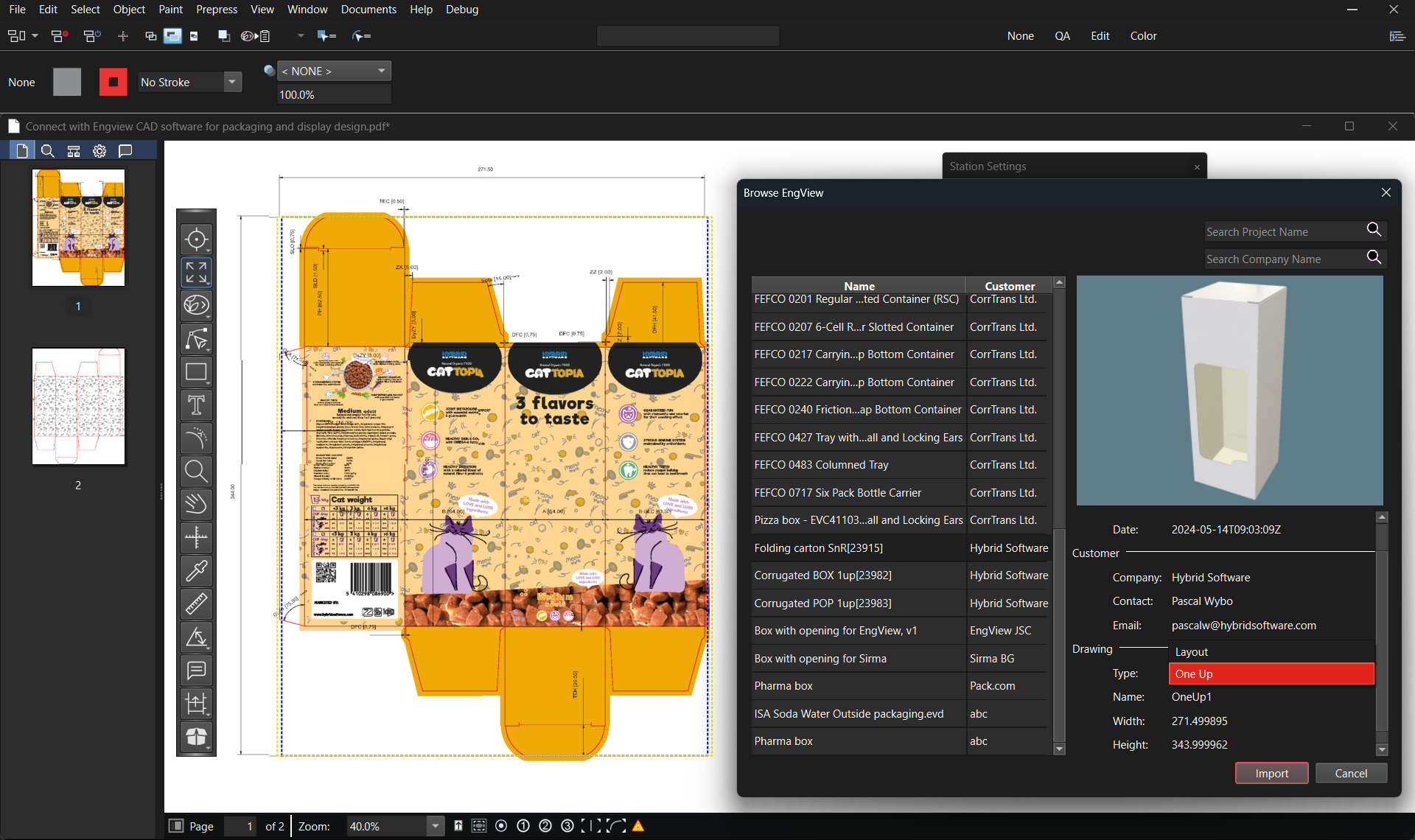Viewport: 1415px width, 840px height.
Task: Open page 2 via its thumbnail
Action: point(78,406)
